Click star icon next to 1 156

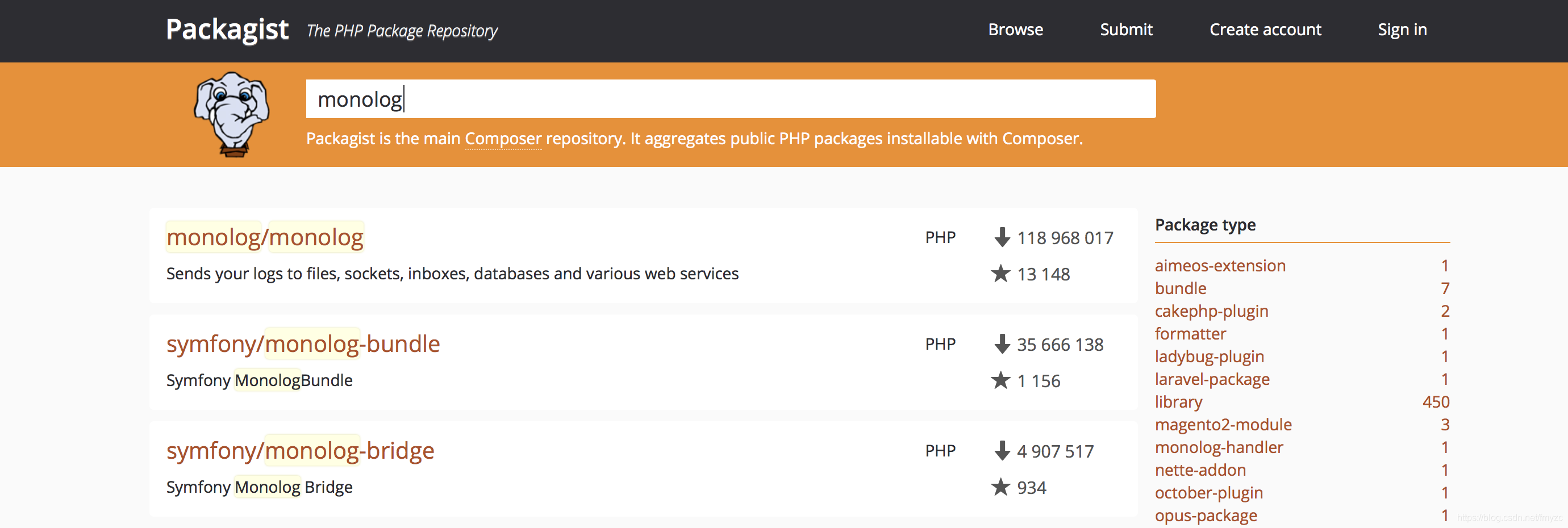tap(1000, 381)
